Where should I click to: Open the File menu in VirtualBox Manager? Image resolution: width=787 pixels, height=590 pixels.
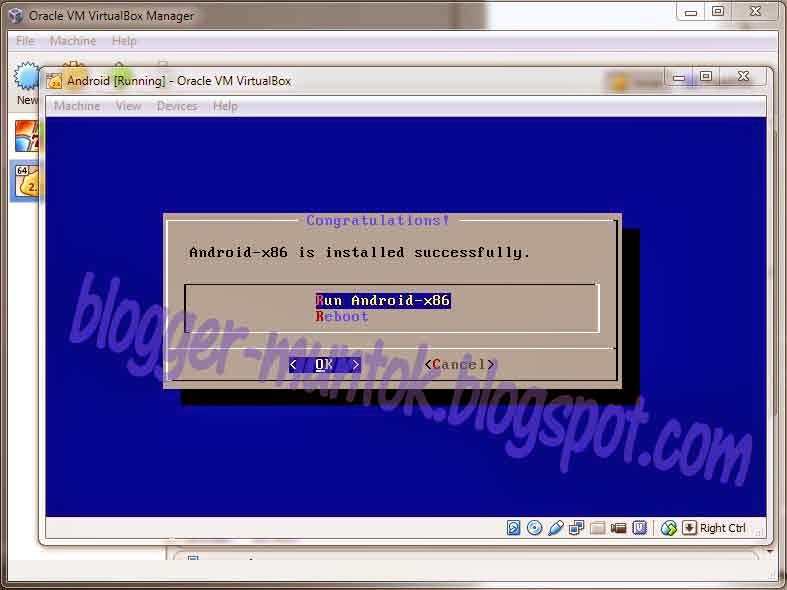point(25,41)
